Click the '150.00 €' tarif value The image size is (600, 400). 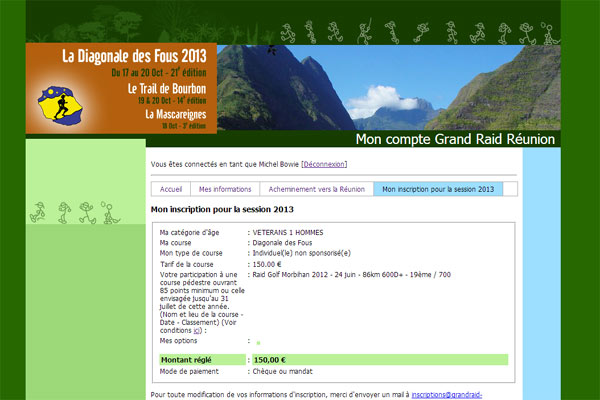coord(267,264)
